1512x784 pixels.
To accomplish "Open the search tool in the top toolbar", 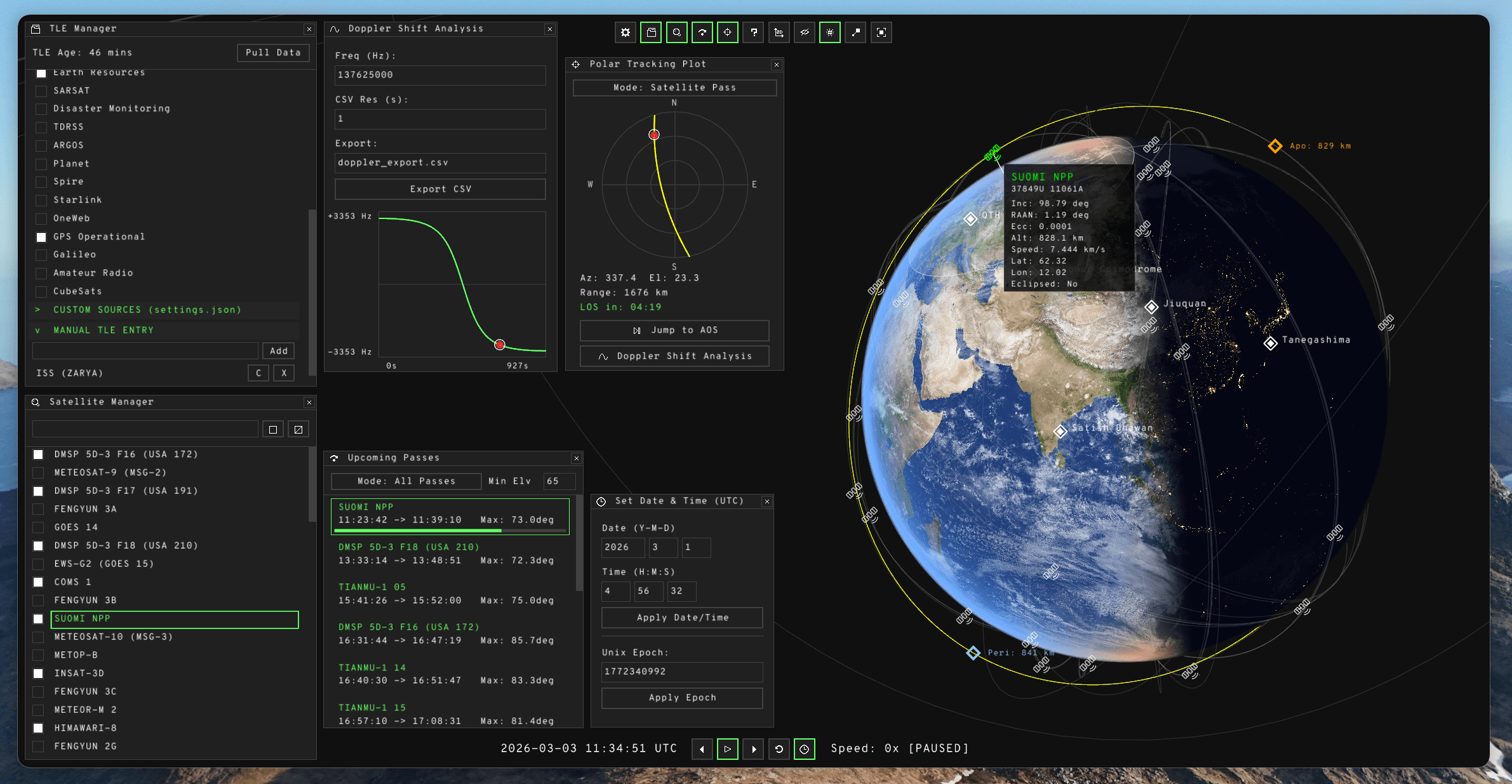I will tap(676, 32).
